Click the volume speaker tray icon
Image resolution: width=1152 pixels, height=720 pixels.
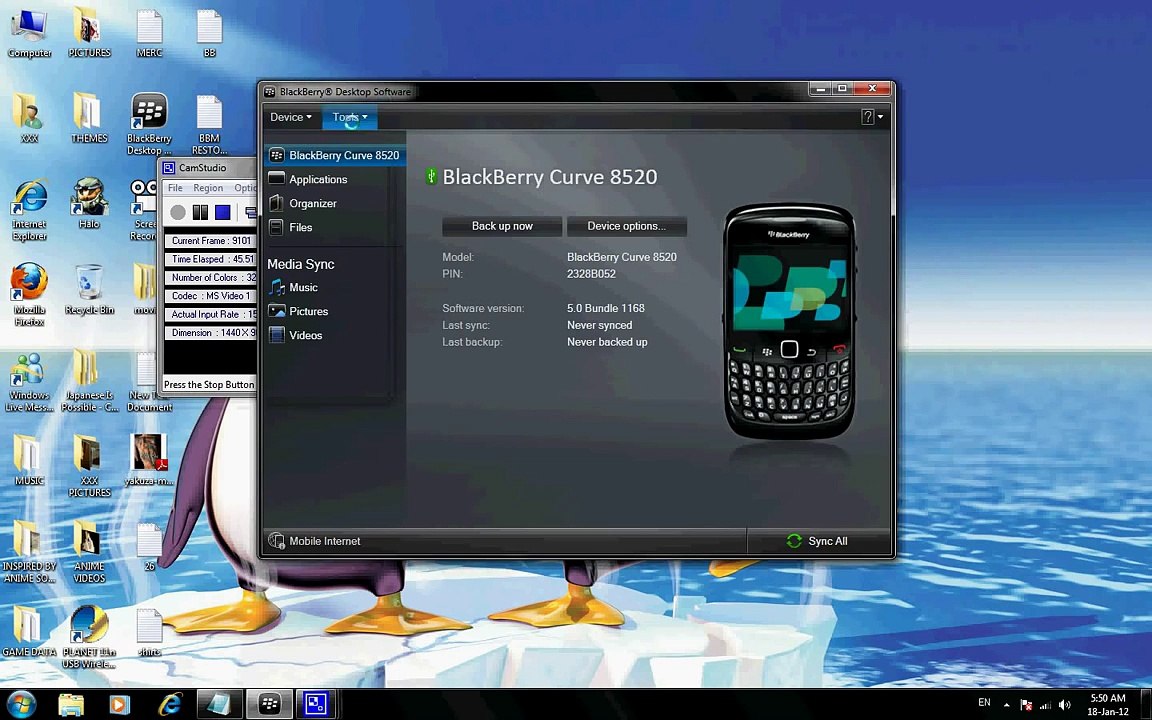click(1065, 705)
